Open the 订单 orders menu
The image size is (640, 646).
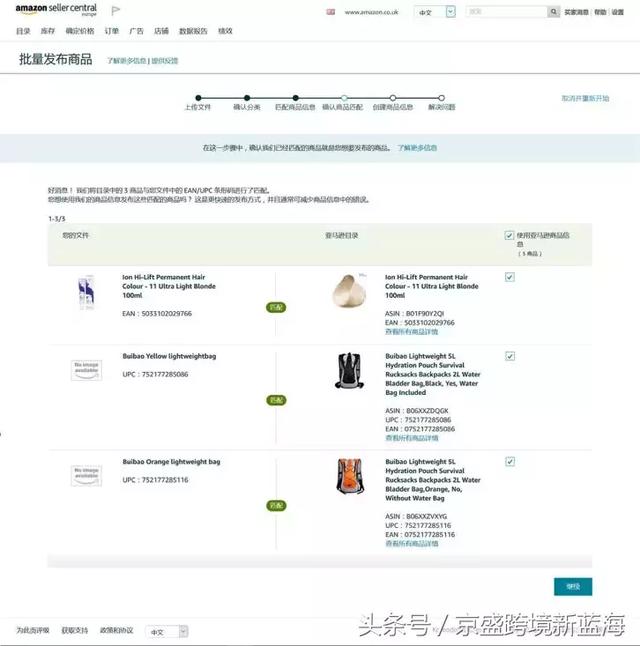click(x=111, y=31)
